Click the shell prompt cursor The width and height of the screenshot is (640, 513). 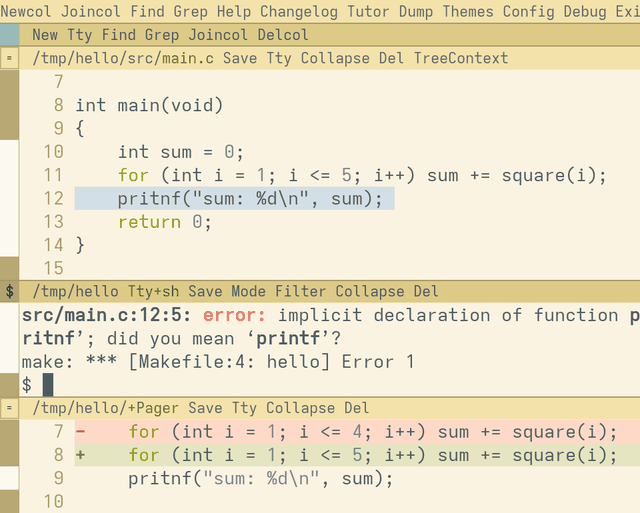pyautogui.click(x=48, y=384)
